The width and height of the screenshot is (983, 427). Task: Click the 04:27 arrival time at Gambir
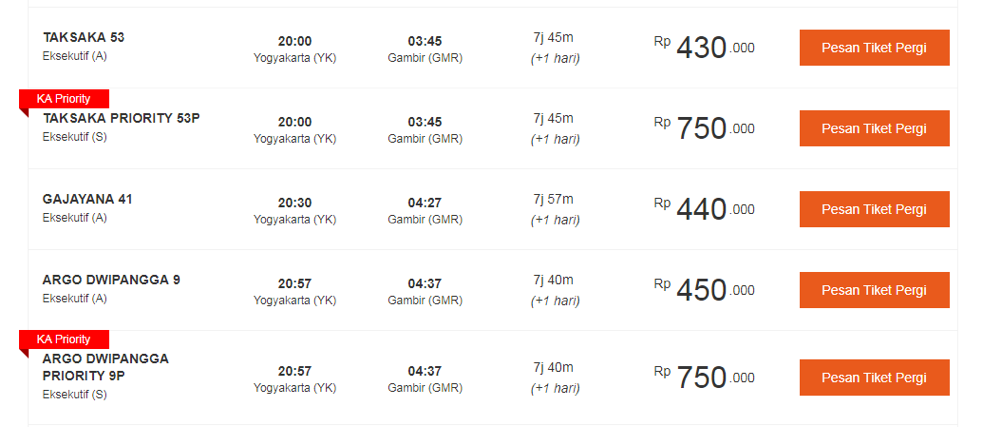pos(424,203)
